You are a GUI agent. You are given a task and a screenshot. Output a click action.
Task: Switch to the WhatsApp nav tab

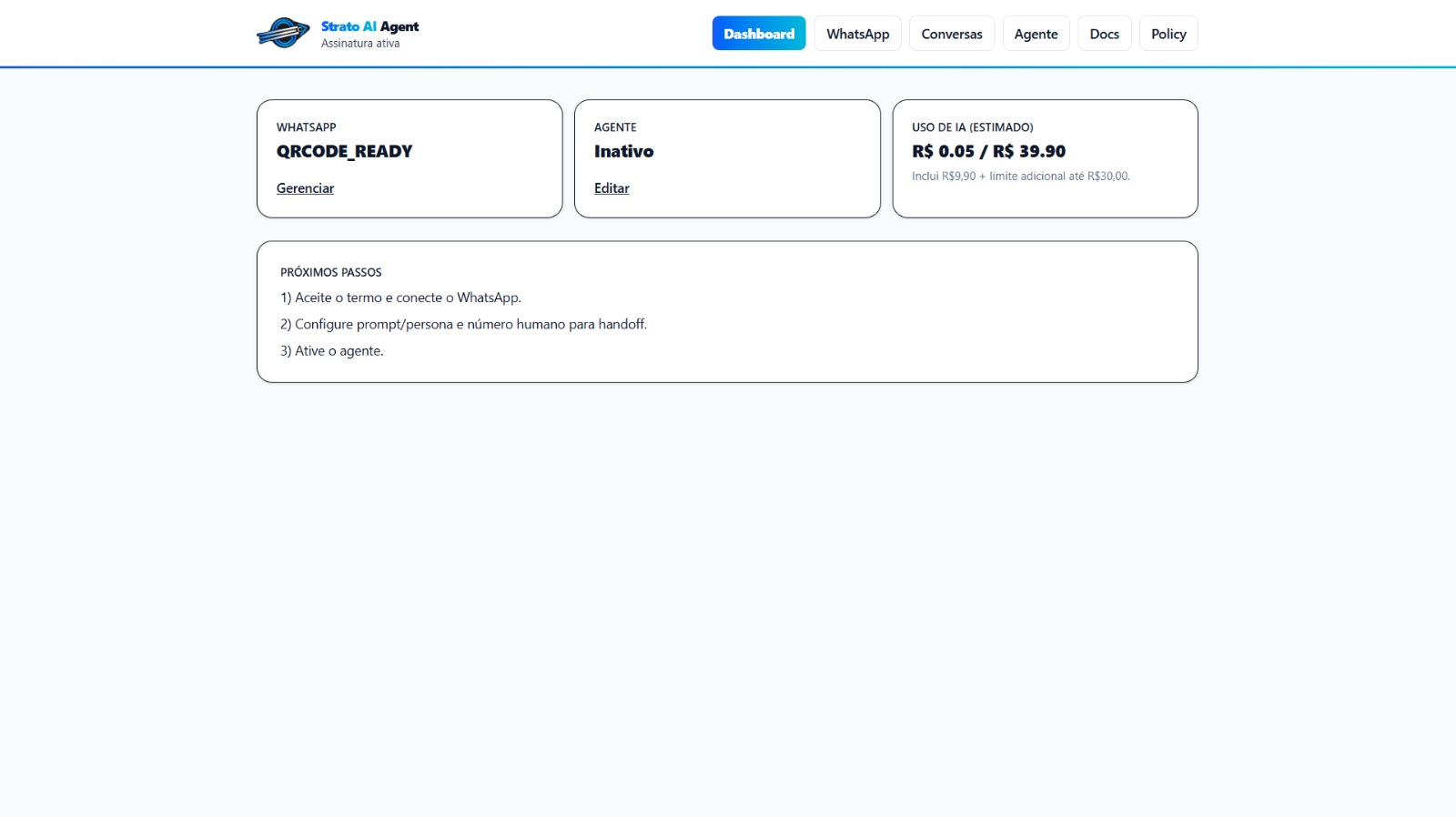[857, 34]
